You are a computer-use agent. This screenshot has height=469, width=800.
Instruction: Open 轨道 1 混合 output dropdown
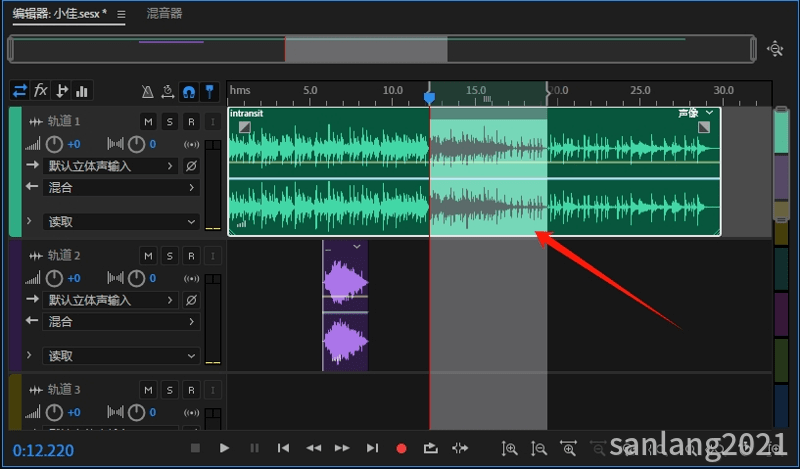[x=121, y=188]
